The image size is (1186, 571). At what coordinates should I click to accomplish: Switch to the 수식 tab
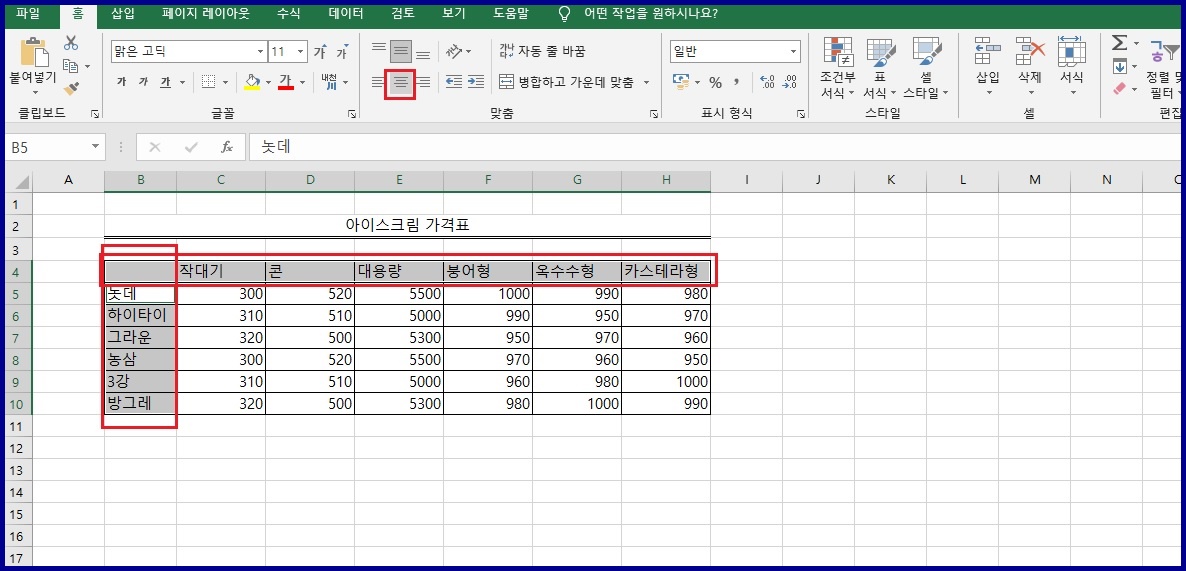pos(287,14)
